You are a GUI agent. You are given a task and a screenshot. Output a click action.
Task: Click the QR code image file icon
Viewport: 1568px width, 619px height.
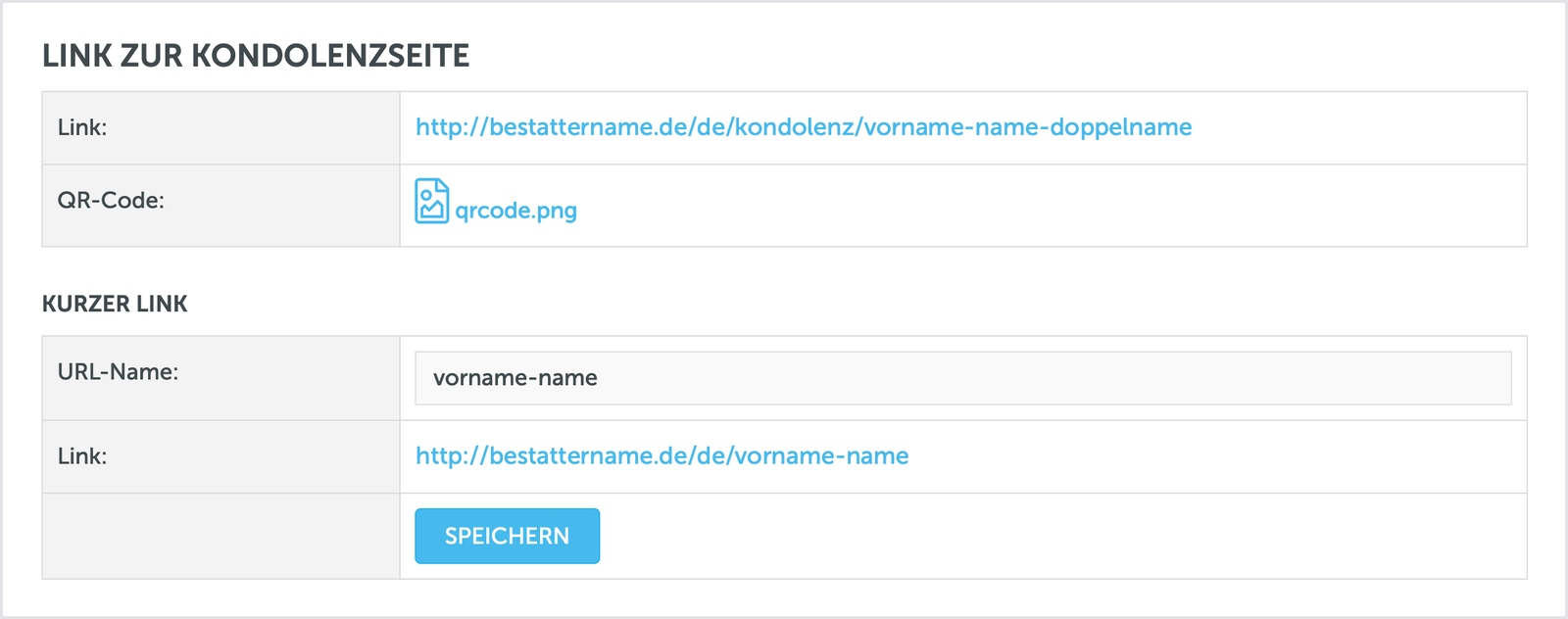point(431,201)
